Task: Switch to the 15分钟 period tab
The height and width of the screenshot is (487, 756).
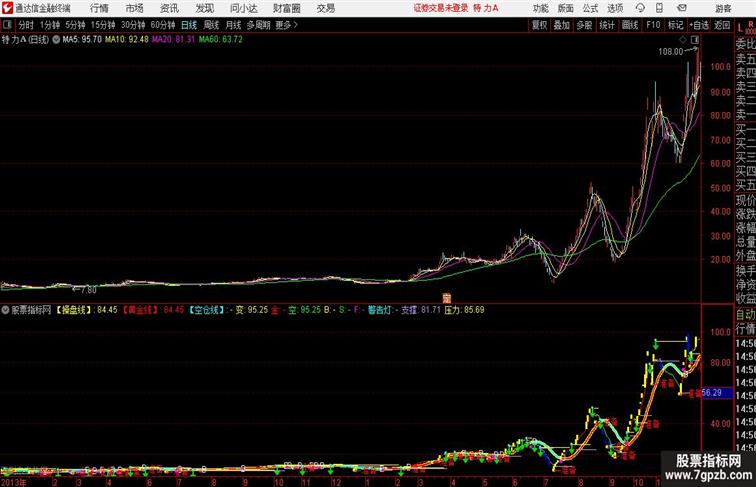Action: [x=103, y=25]
